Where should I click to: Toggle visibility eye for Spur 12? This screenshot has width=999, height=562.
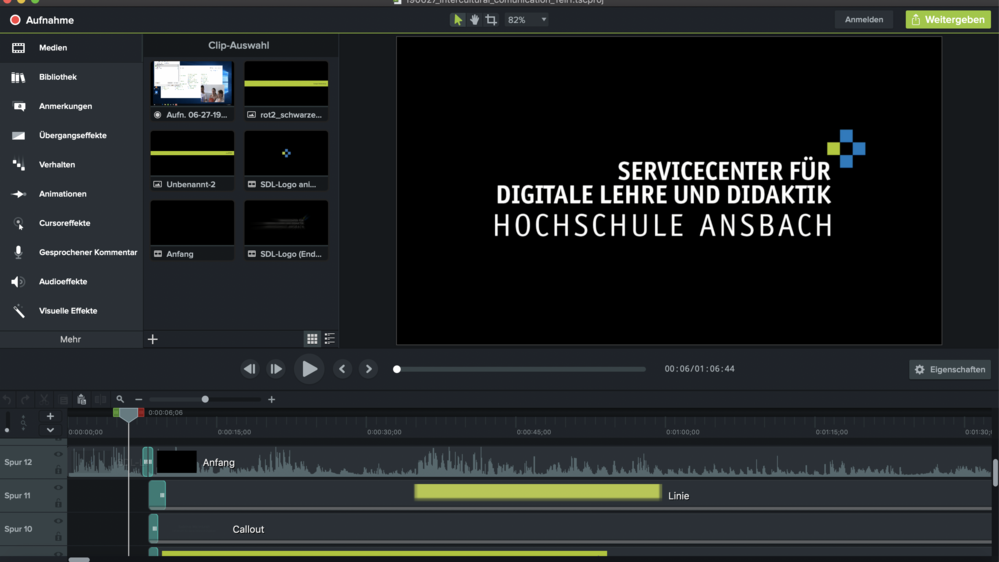point(58,454)
